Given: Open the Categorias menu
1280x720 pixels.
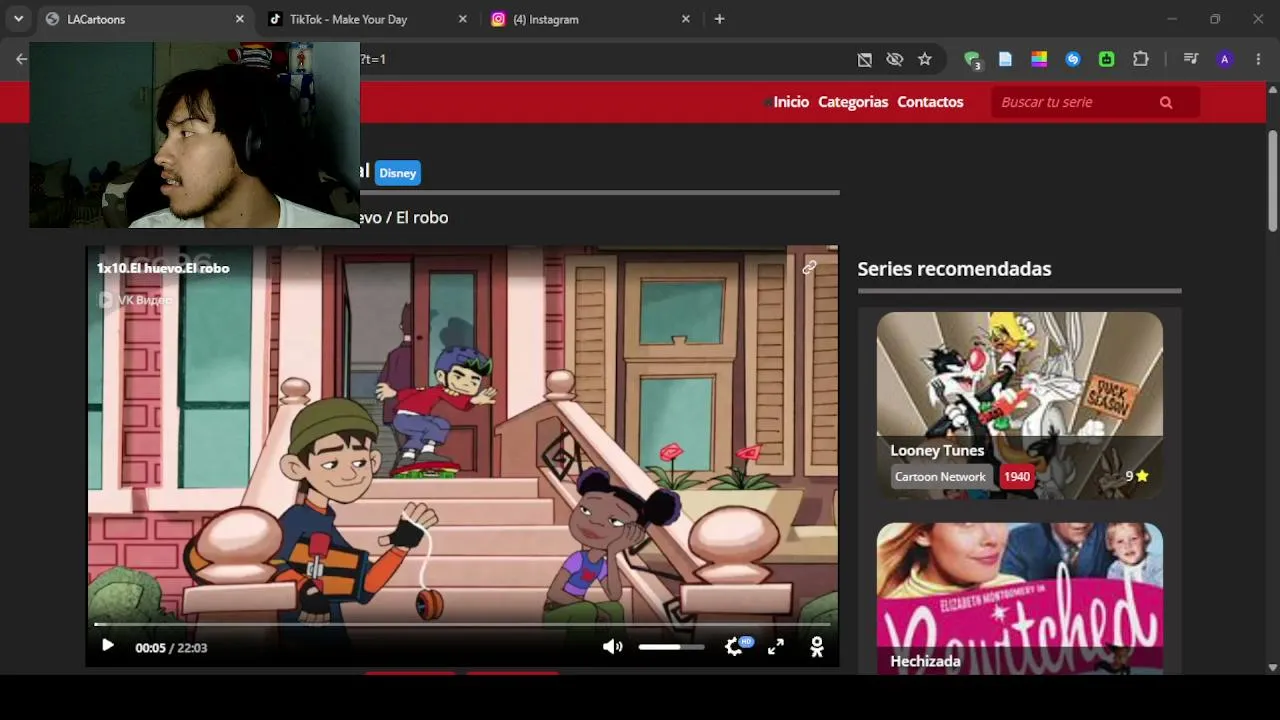Looking at the screenshot, I should 853,102.
